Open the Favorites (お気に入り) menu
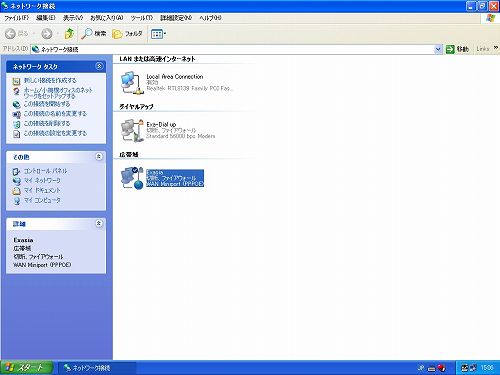 (107, 18)
